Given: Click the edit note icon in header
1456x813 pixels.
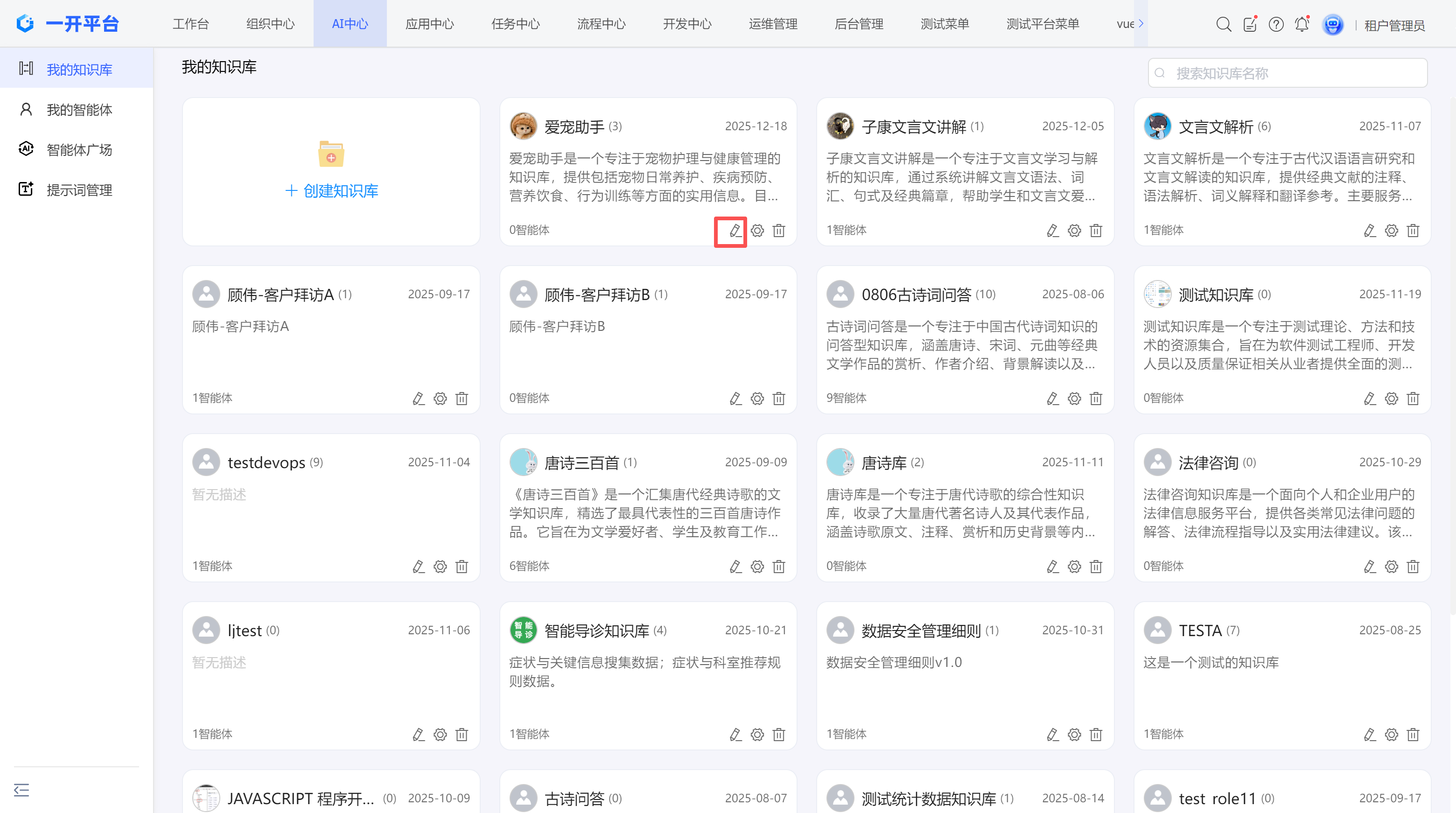Looking at the screenshot, I should pyautogui.click(x=1250, y=24).
